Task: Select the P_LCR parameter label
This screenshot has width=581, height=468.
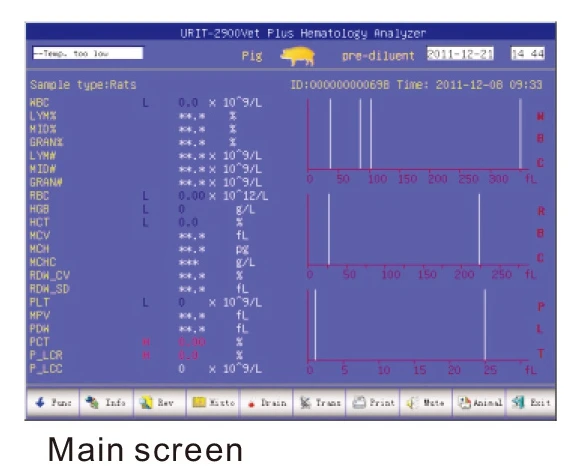Action: tap(46, 355)
